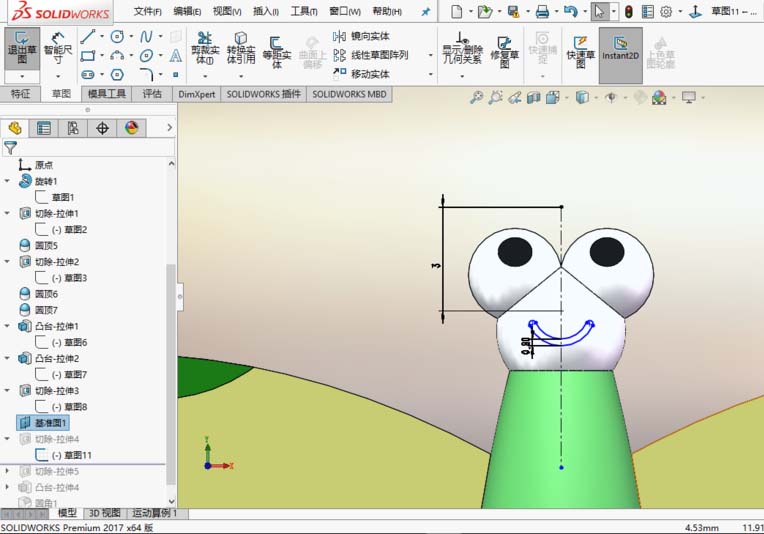This screenshot has width=764, height=534.
Task: Select 圆顶5 in the feature tree
Action: tap(38, 246)
